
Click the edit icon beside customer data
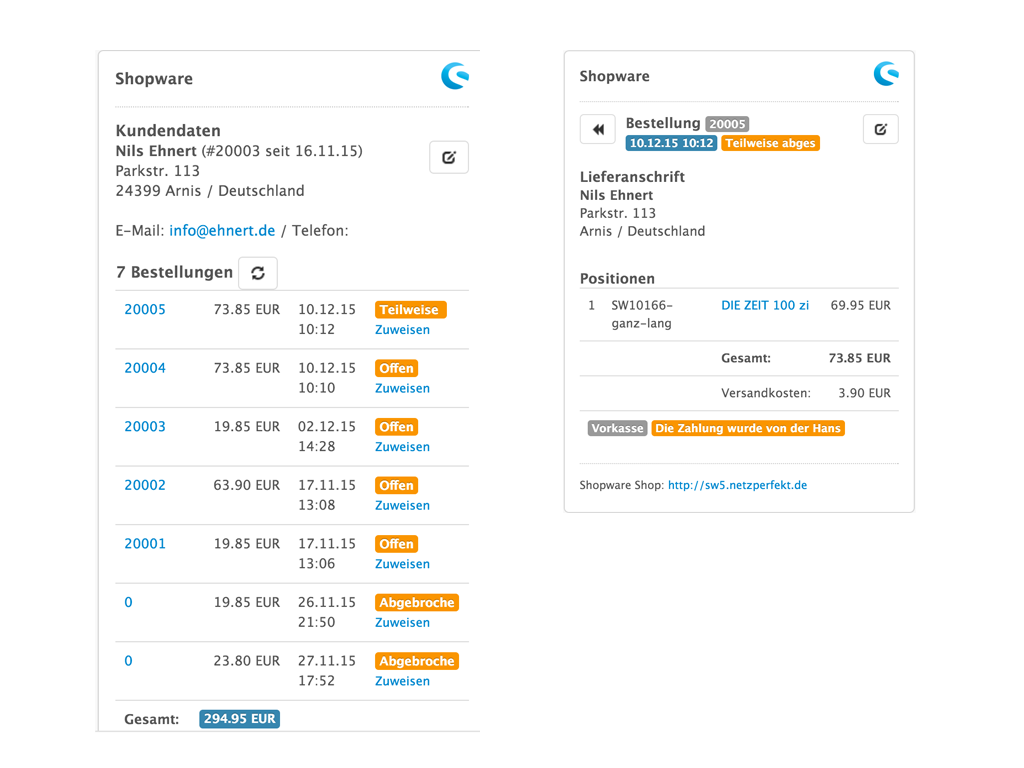449,157
